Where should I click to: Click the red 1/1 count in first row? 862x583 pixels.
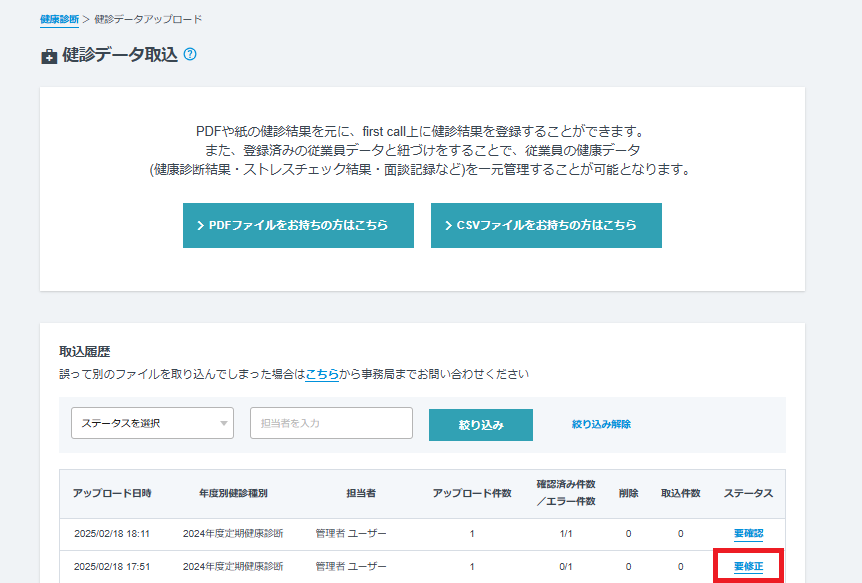[x=566, y=533]
